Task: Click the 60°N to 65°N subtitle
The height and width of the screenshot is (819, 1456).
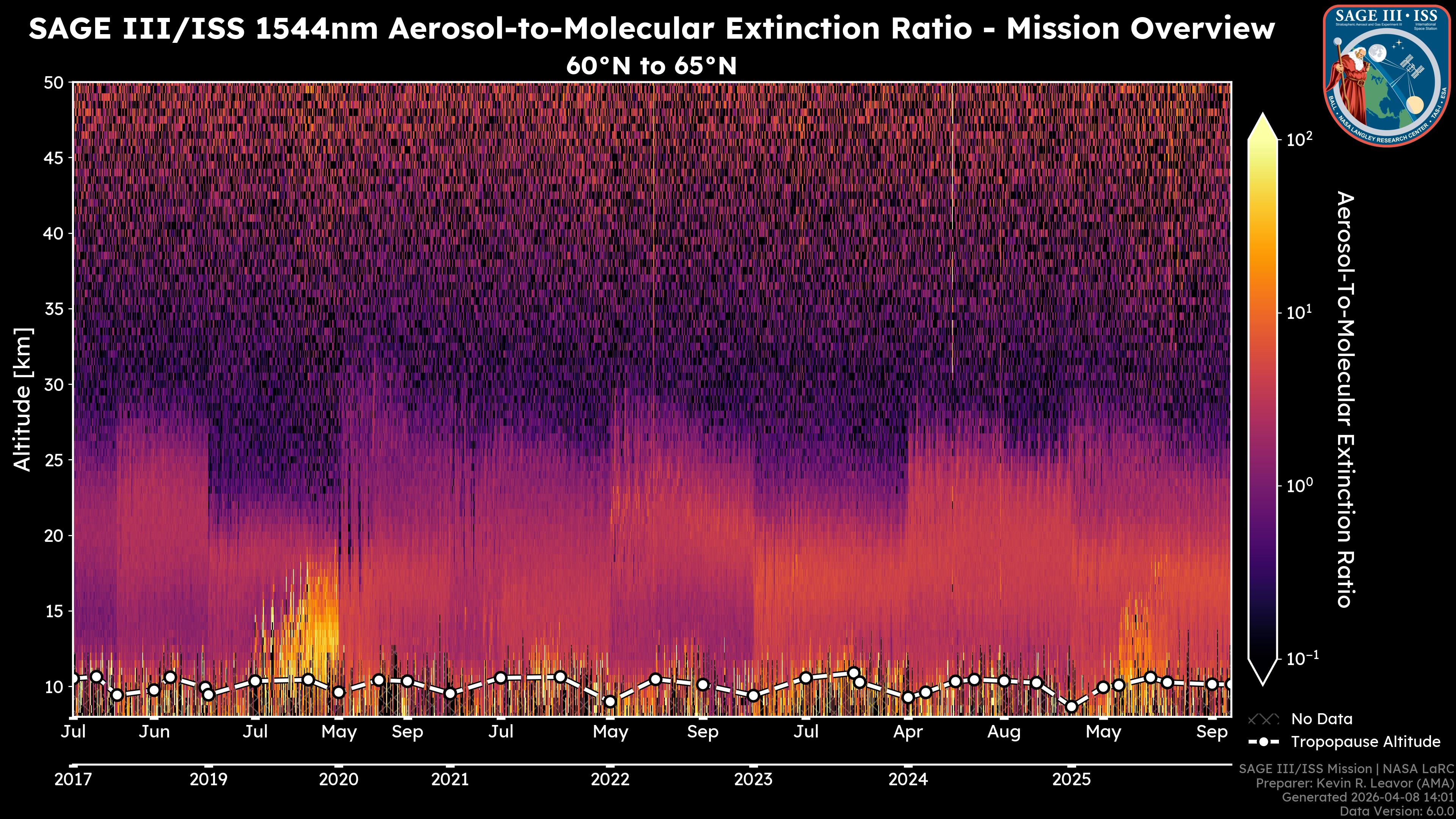Action: 651,66
